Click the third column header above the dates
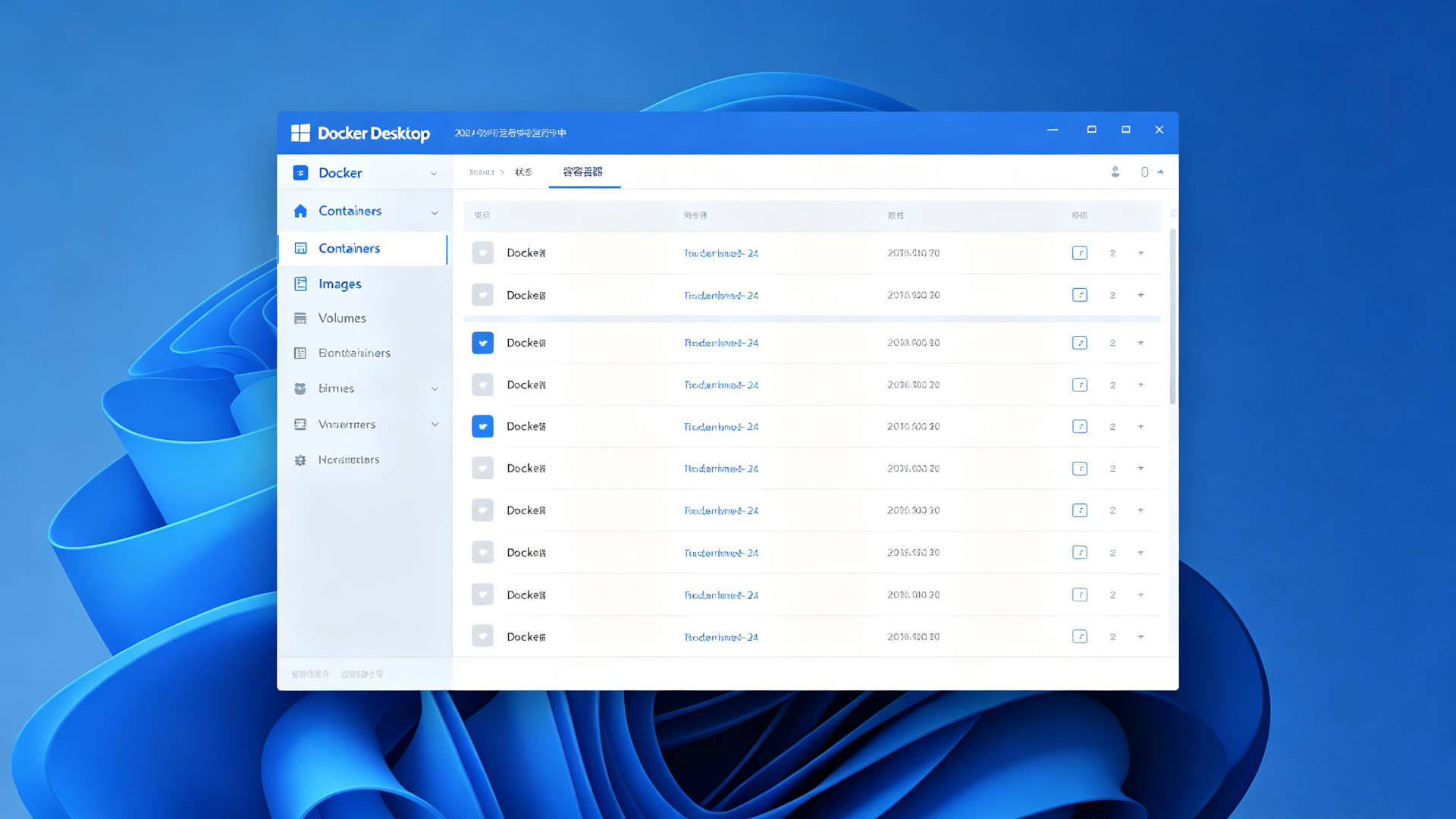1456x819 pixels. pos(896,215)
